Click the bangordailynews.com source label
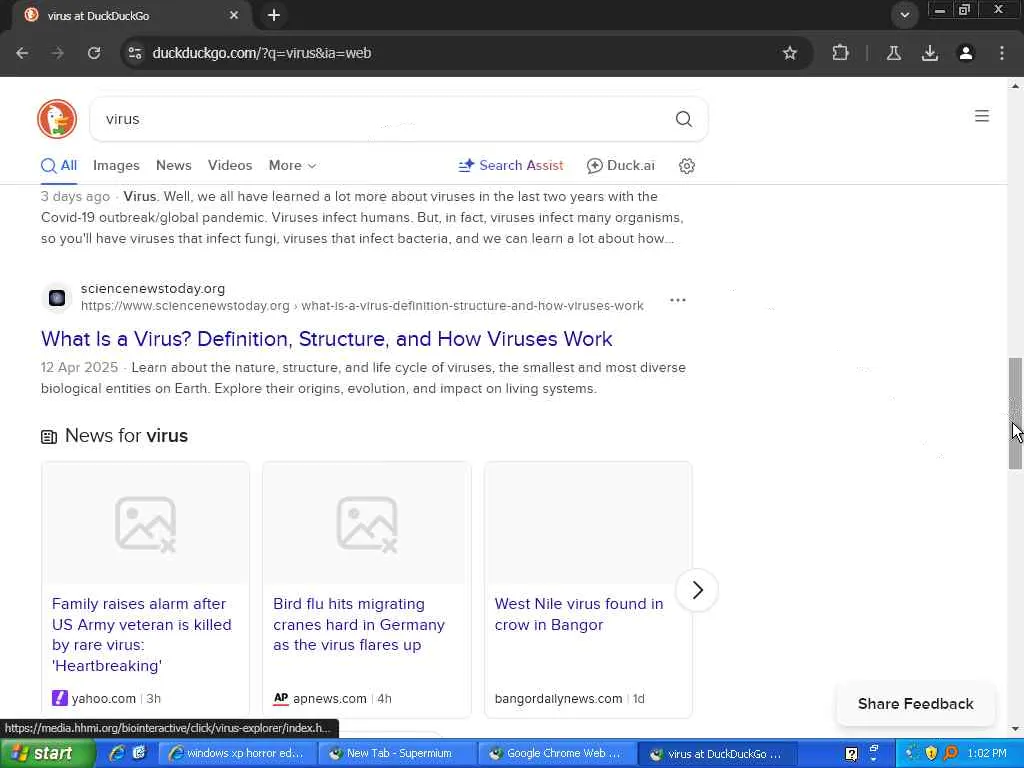 [558, 699]
